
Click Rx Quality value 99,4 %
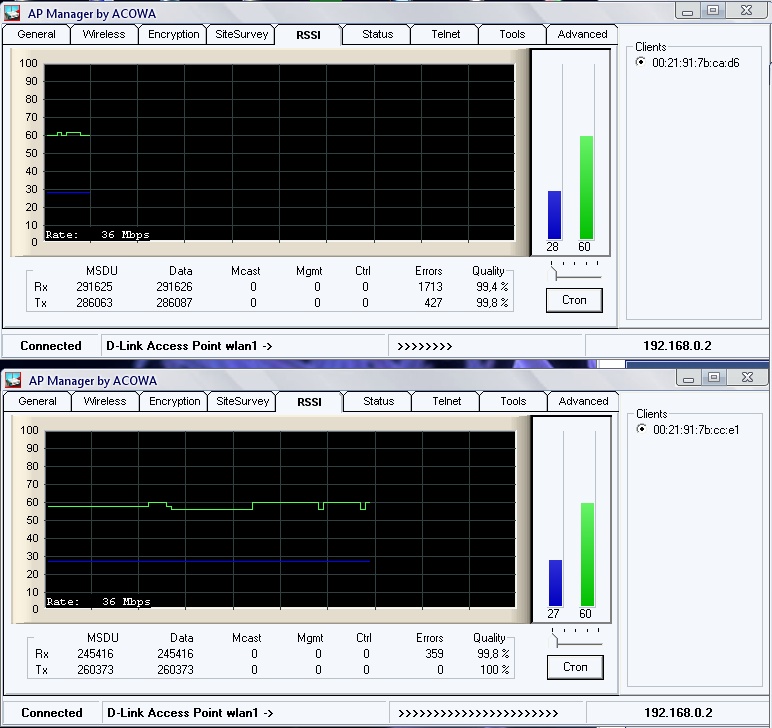(492, 286)
